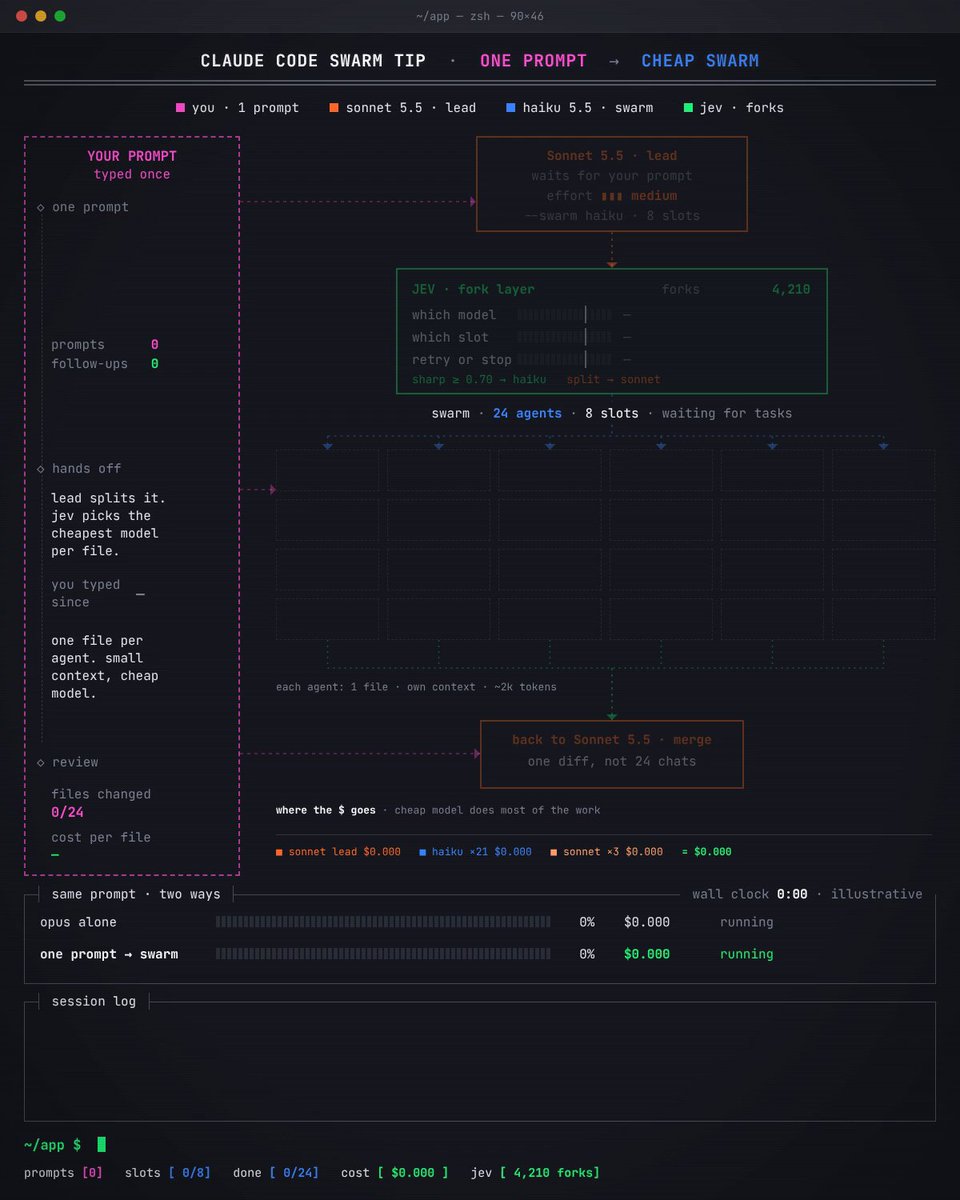This screenshot has width=960, height=1200.
Task: Click 'waits for your prompt' in the Sonnet lead box
Action: (x=612, y=176)
